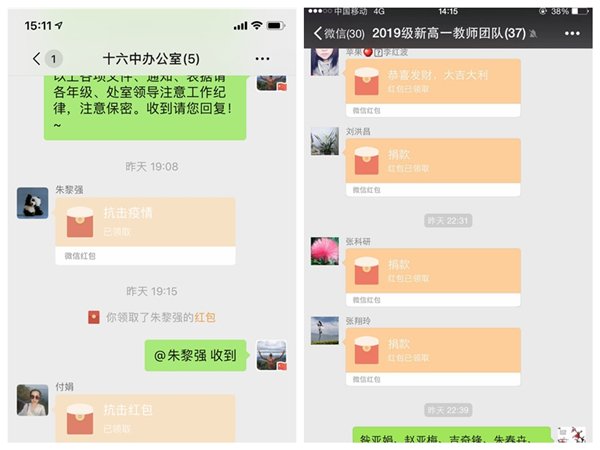Tap the muted bell icon by group title
Screen dimensions: 600x450
point(533,34)
